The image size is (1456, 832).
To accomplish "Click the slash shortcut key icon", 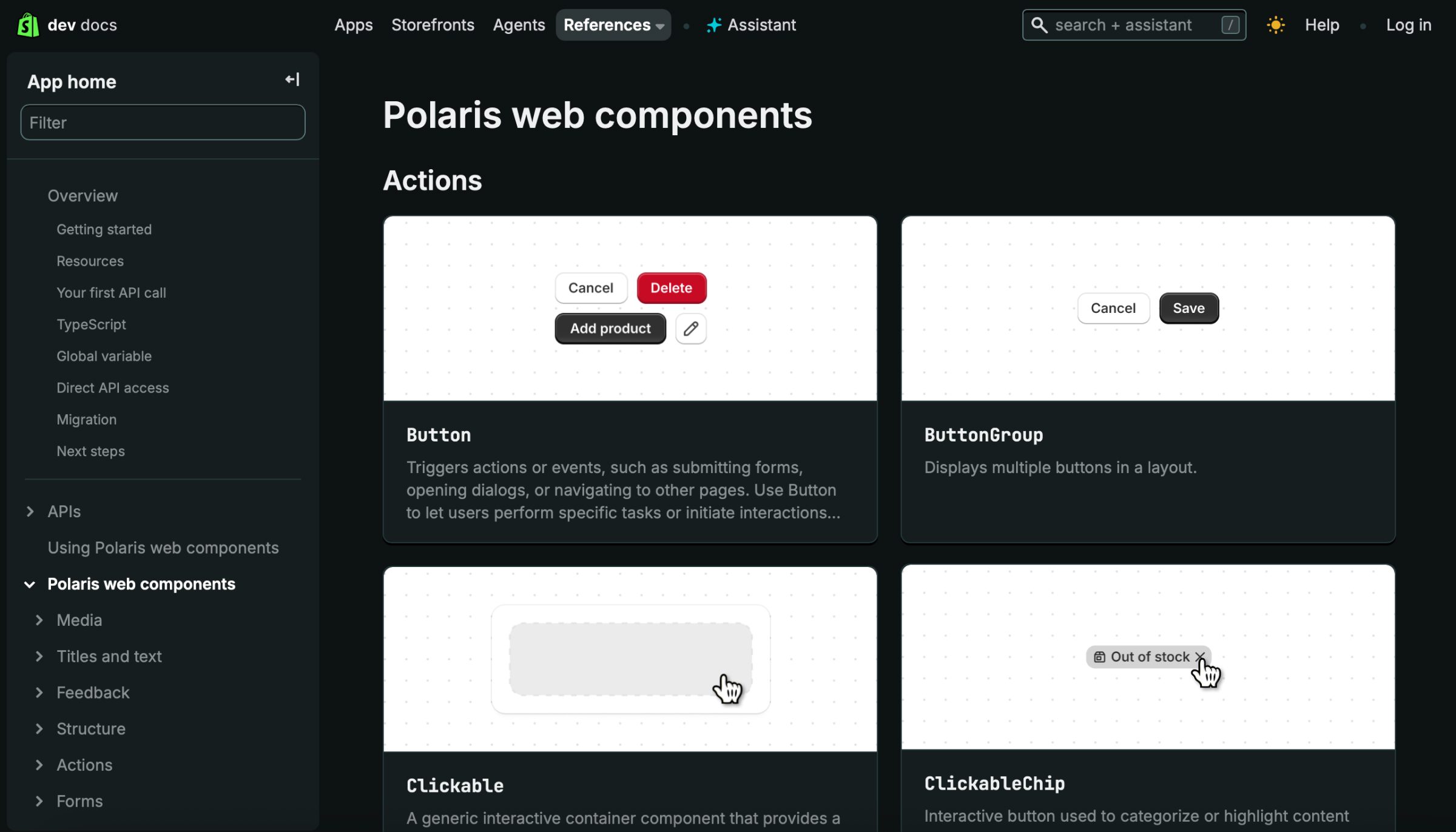I will pos(1230,25).
